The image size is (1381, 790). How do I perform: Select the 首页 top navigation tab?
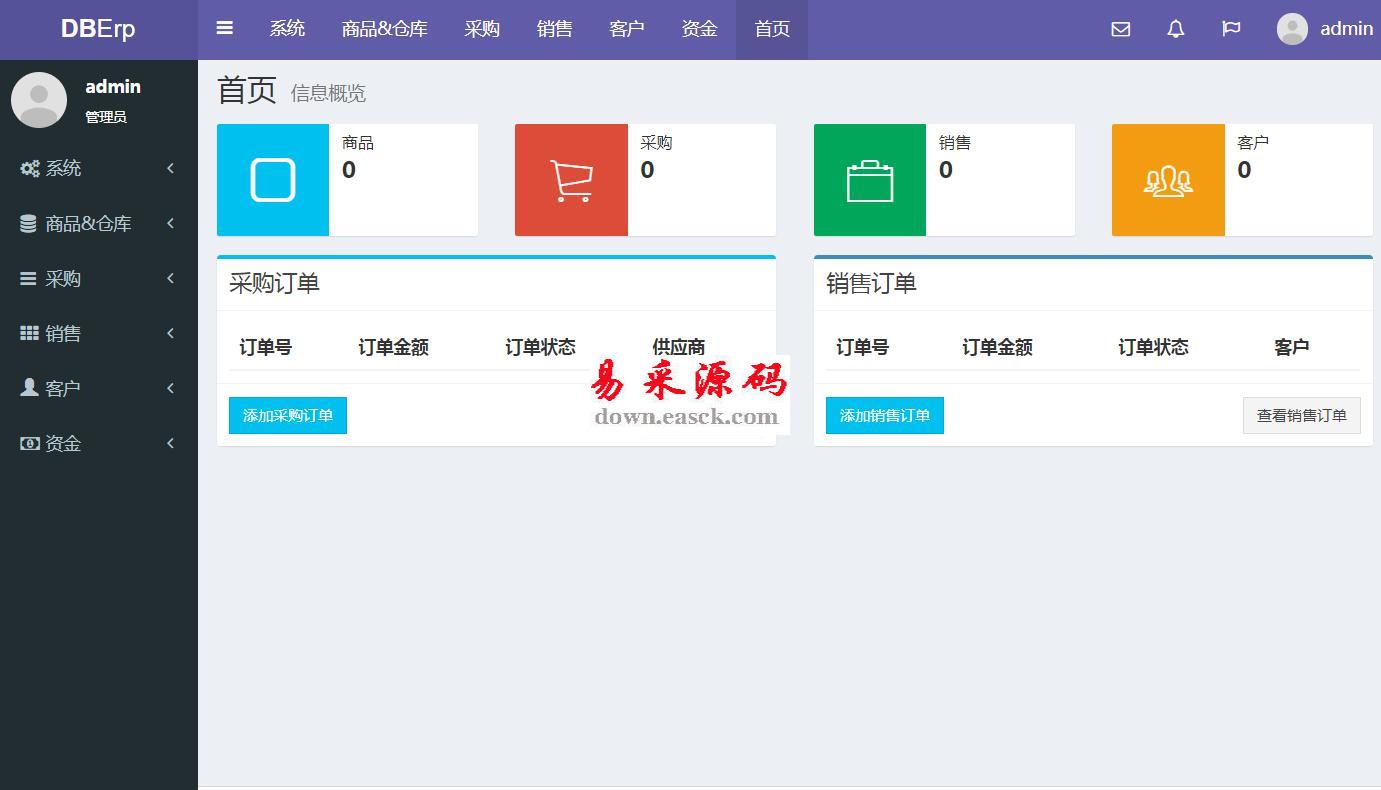[772, 29]
